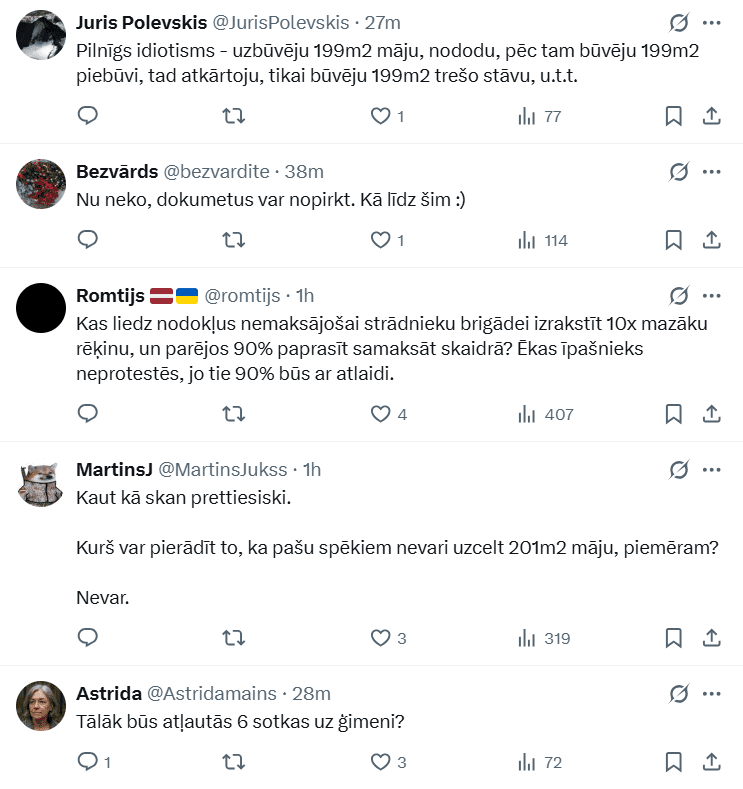Reply to Juris Polevskis's post
This screenshot has width=743, height=789.
click(88, 116)
